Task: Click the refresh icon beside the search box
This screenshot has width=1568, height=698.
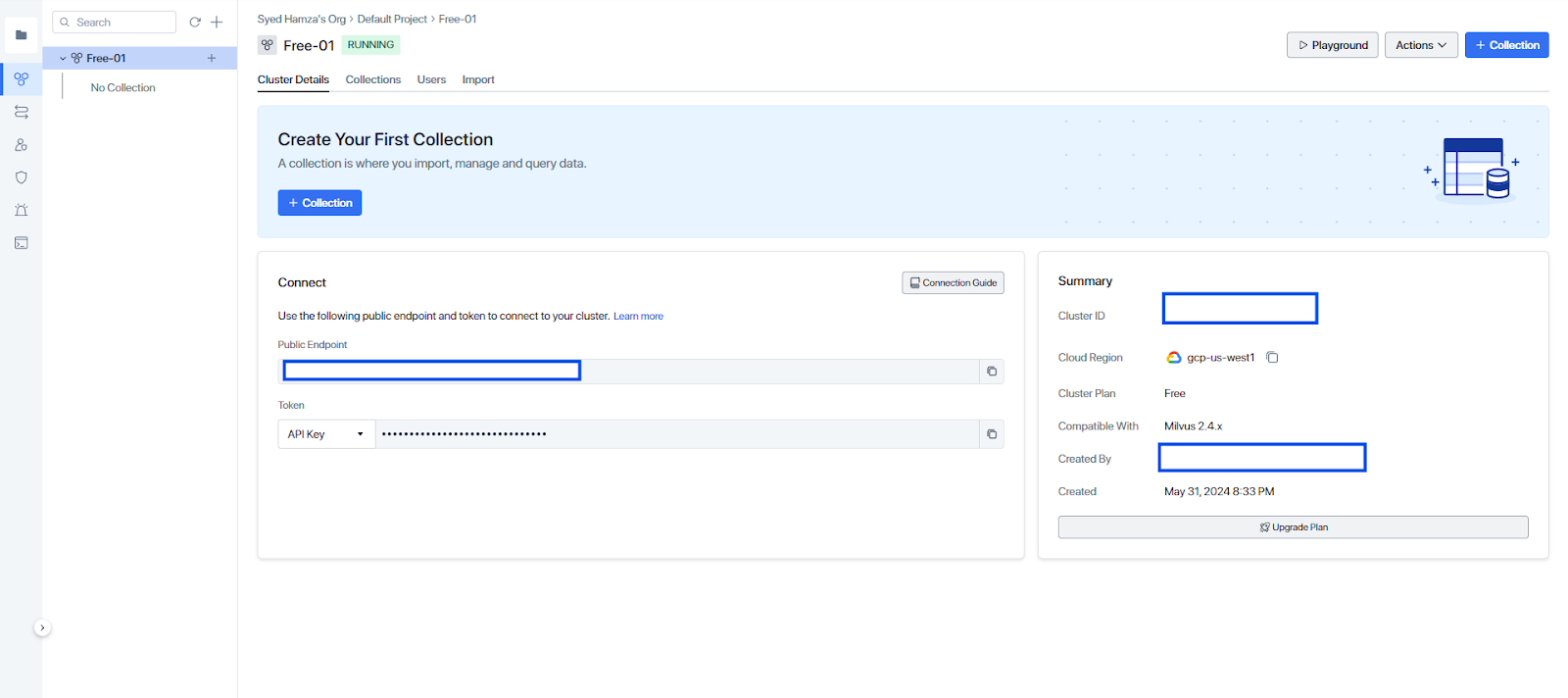Action: pos(195,23)
